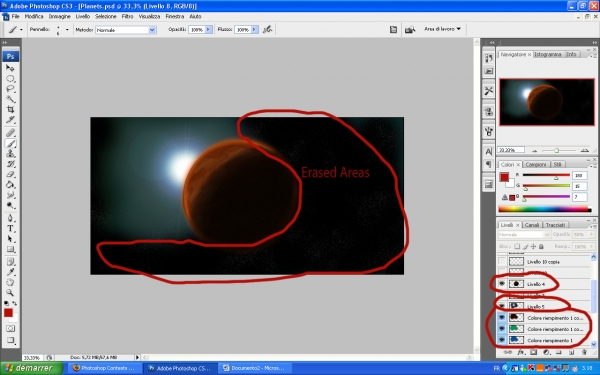Image resolution: width=600 pixels, height=375 pixels.
Task: Select the Lasso tool
Action: tap(10, 89)
